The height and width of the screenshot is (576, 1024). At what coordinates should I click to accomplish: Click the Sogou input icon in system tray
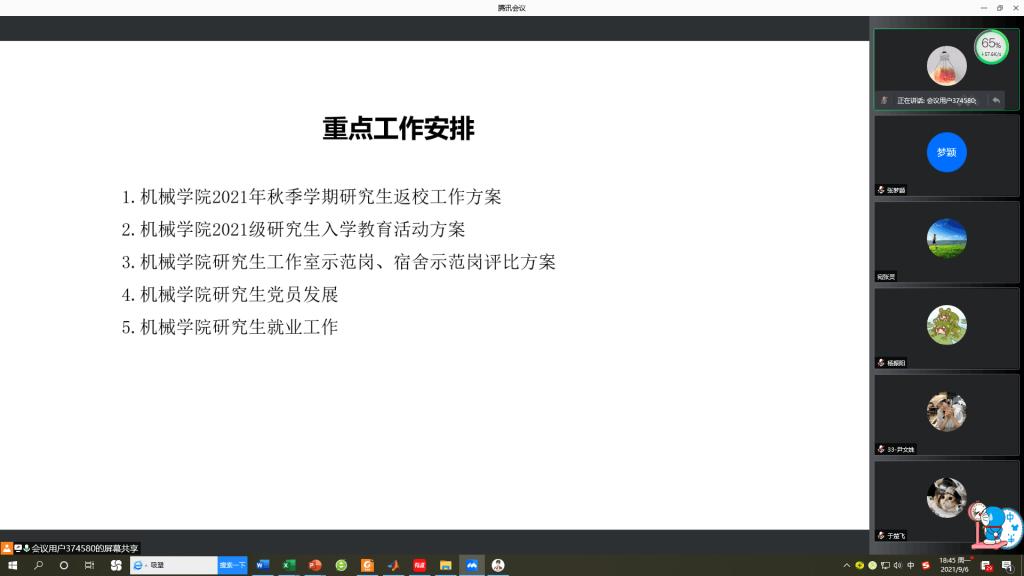point(927,566)
